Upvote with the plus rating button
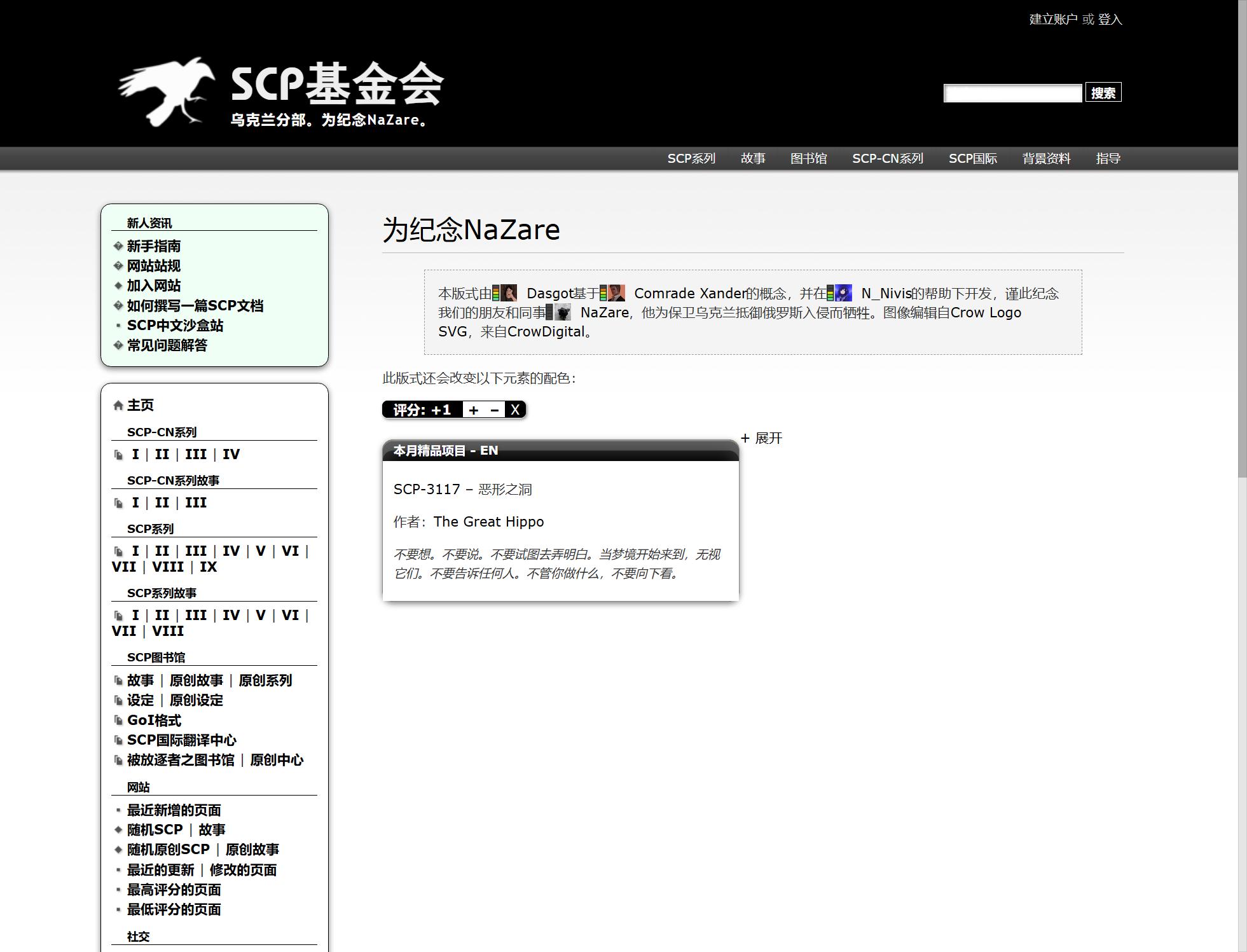 473,410
